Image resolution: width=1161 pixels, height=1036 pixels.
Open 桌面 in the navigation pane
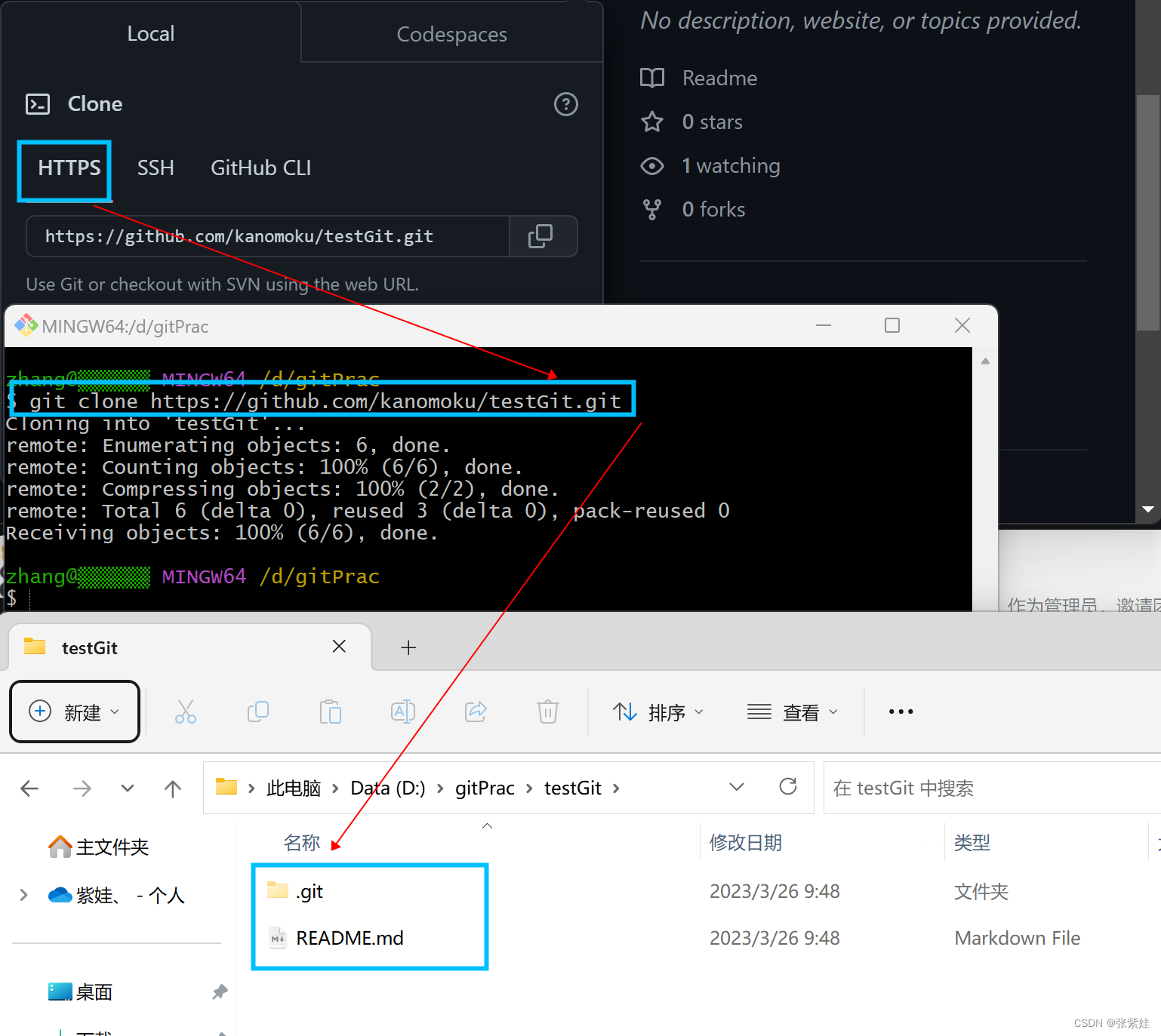point(81,991)
